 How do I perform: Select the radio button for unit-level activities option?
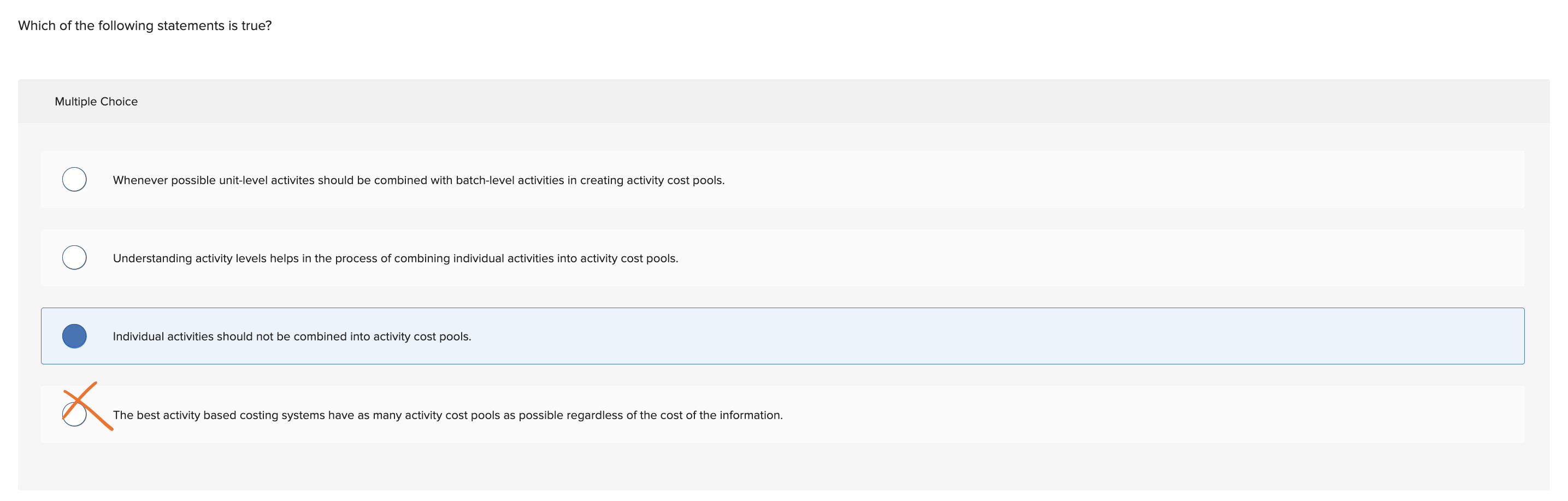click(x=74, y=180)
